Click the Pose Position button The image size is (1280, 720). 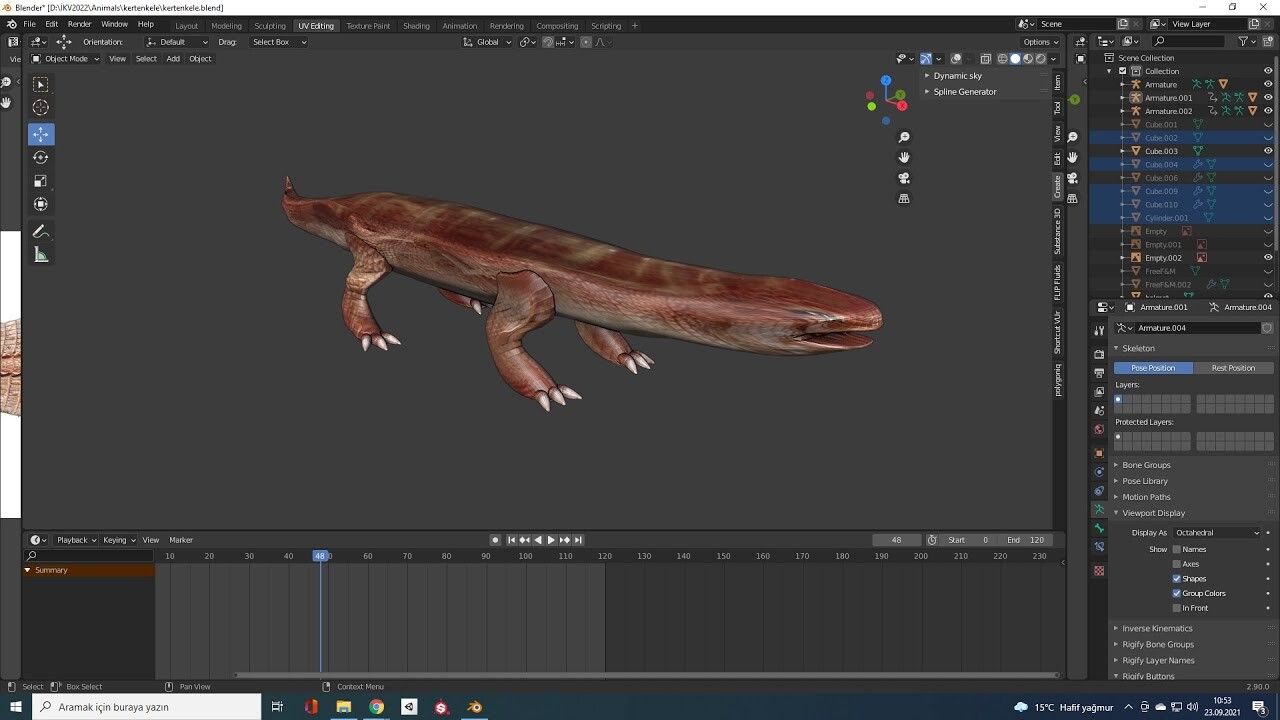[x=1152, y=368]
